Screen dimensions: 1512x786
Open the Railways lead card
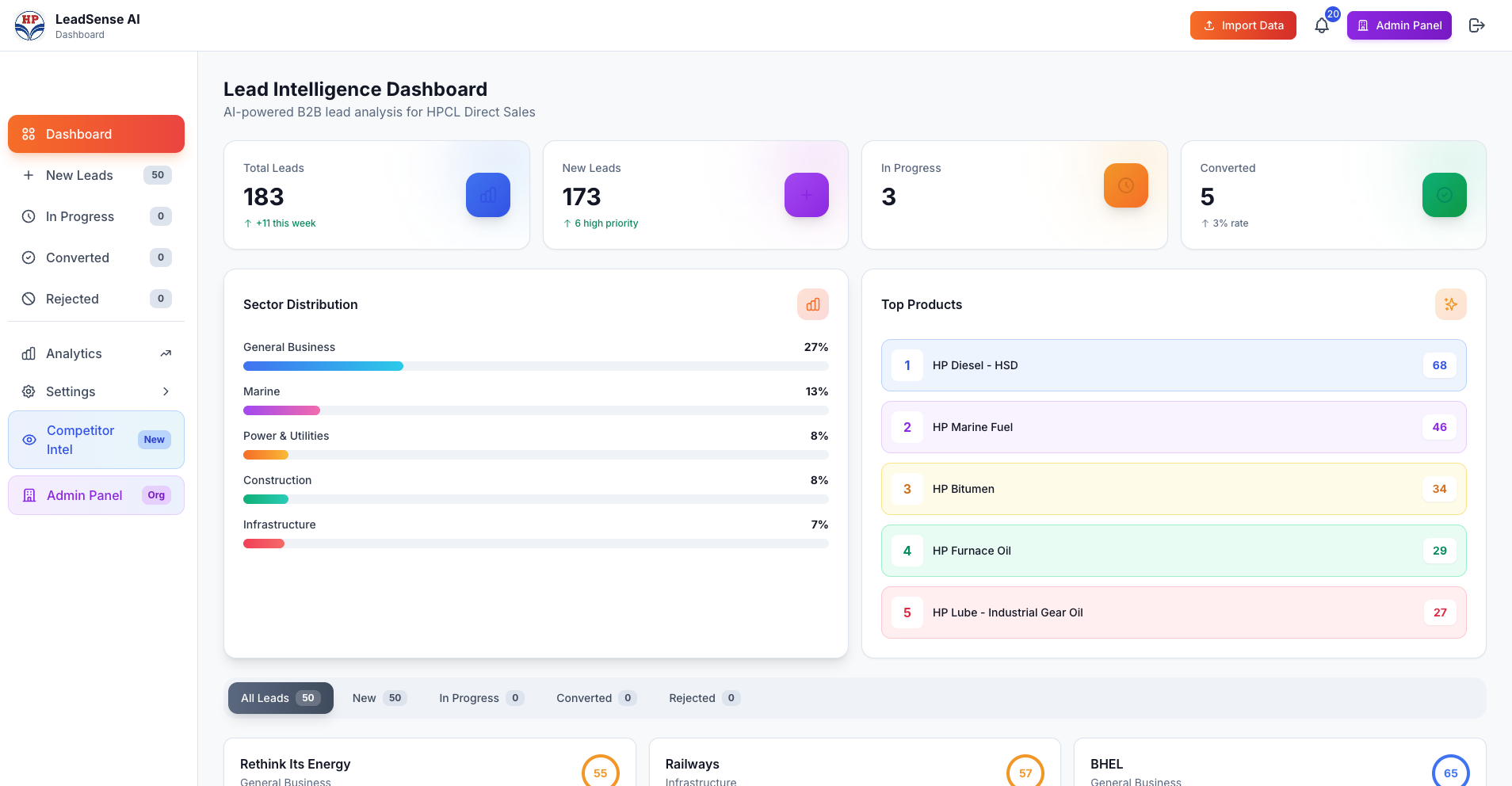tap(854, 762)
